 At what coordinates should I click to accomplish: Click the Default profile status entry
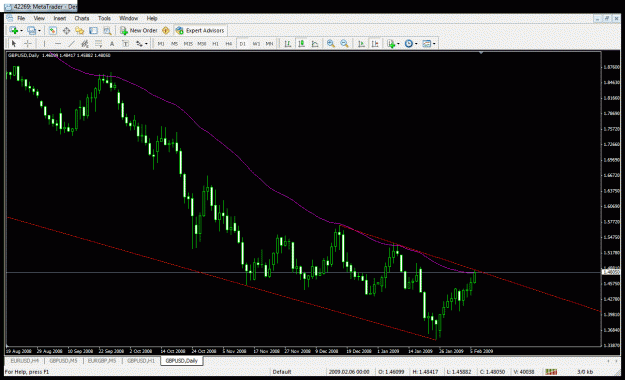click(x=282, y=372)
